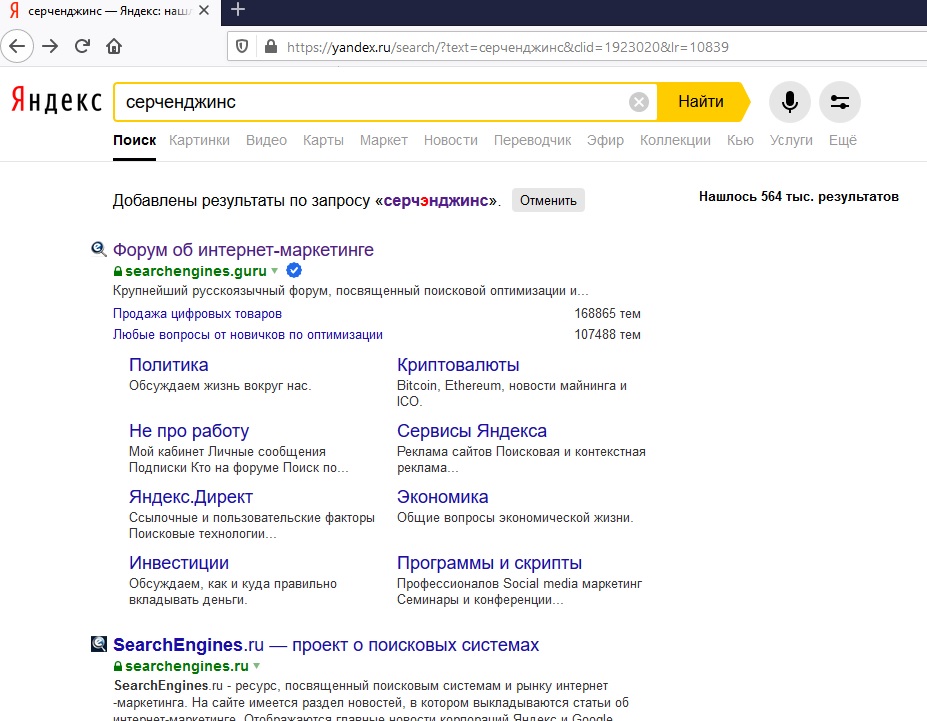Screen dimensions: 927x721
Task: Switch to the Карты tab
Action: tap(323, 140)
